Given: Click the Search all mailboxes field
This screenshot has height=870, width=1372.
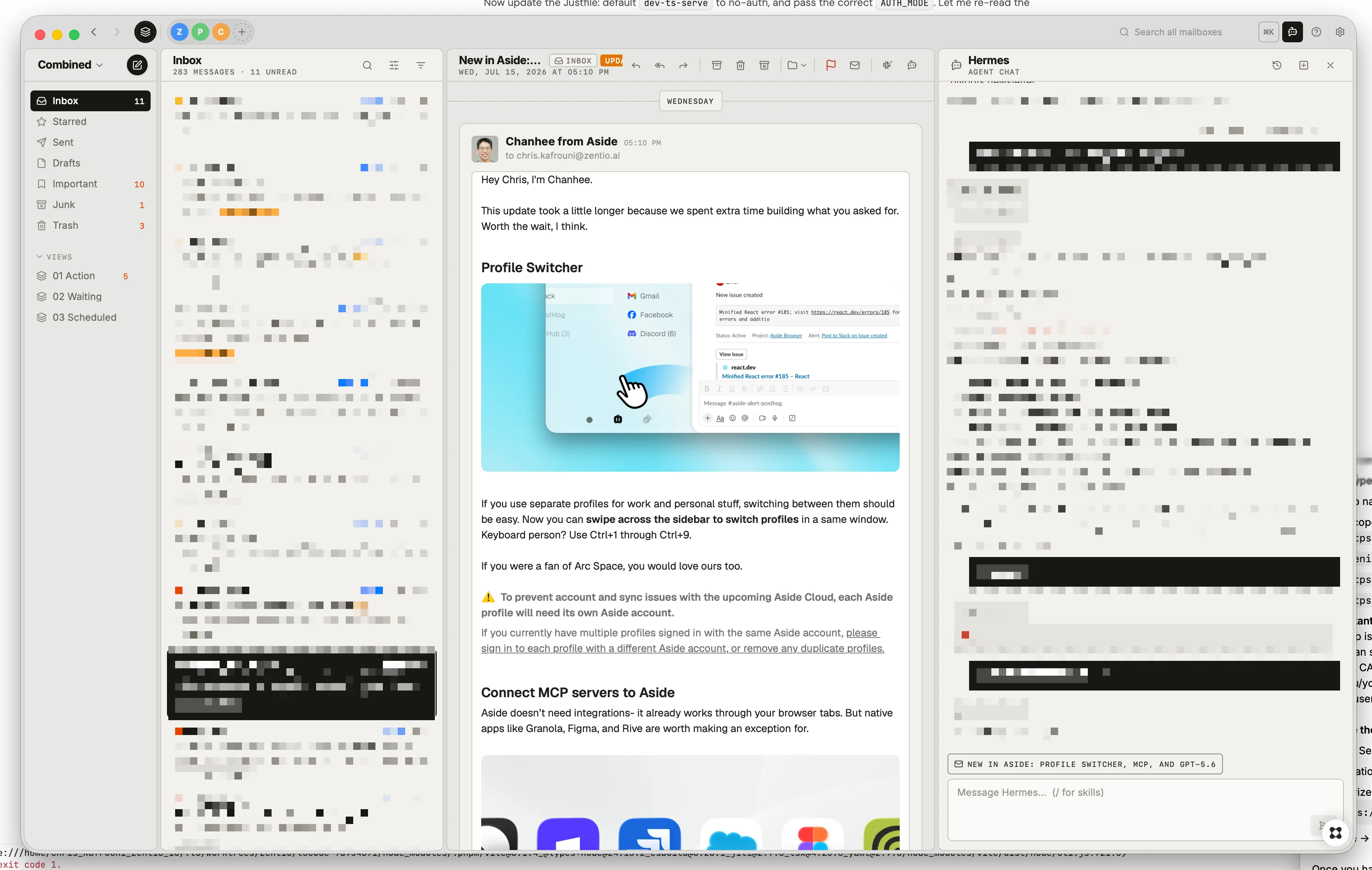Looking at the screenshot, I should click(1177, 32).
